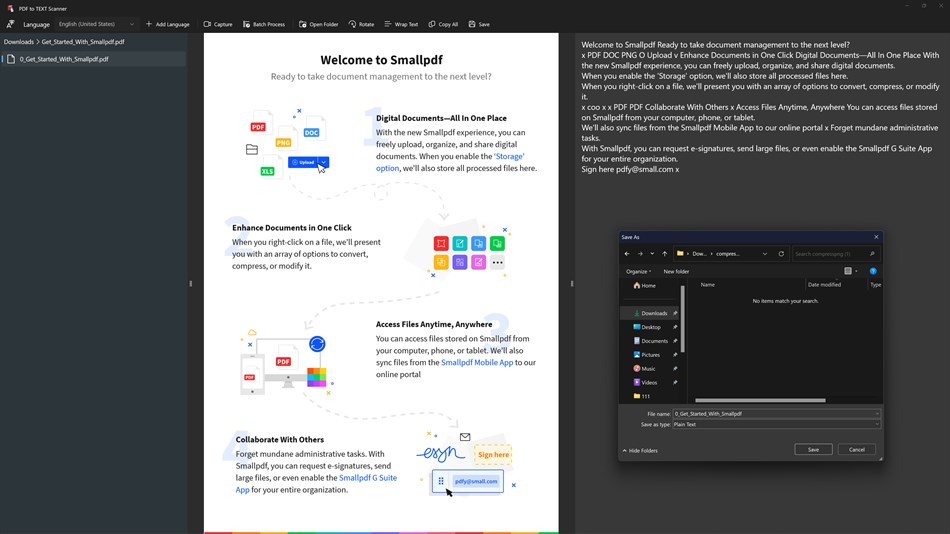Click the Language icon in toolbar
The height and width of the screenshot is (534, 950).
[10, 24]
